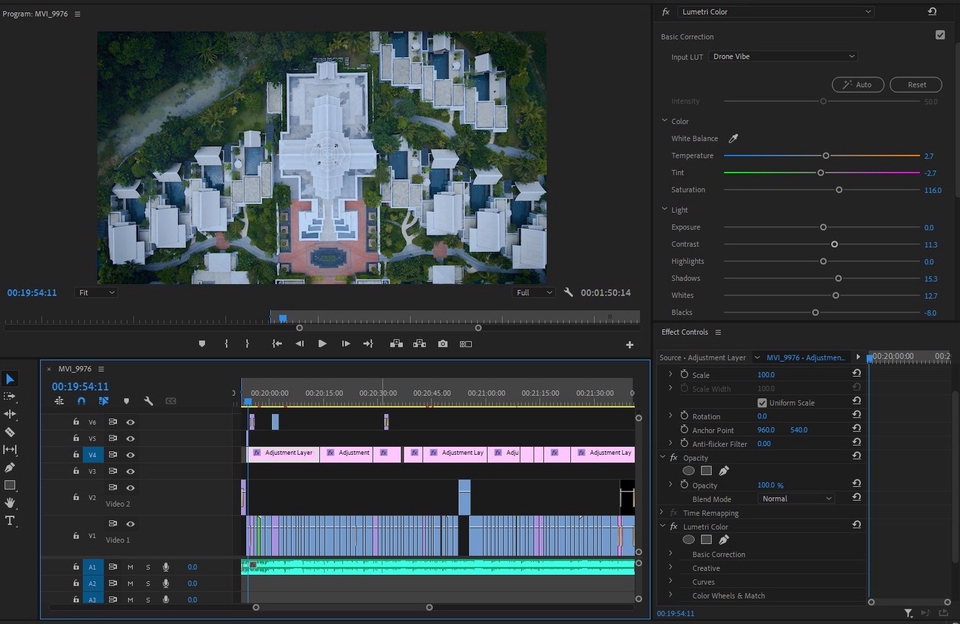Select the Razor tool
960x624 pixels.
pos(10,432)
